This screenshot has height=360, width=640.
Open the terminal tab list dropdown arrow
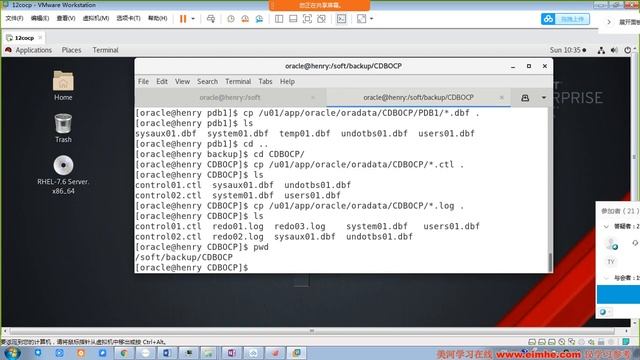click(x=544, y=98)
